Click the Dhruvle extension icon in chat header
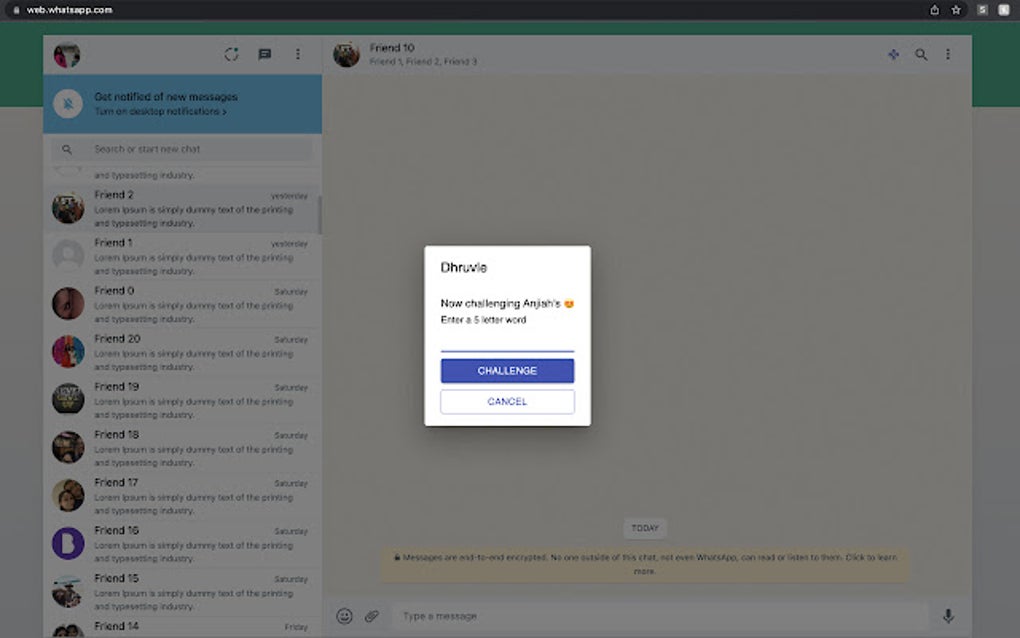 [x=893, y=55]
